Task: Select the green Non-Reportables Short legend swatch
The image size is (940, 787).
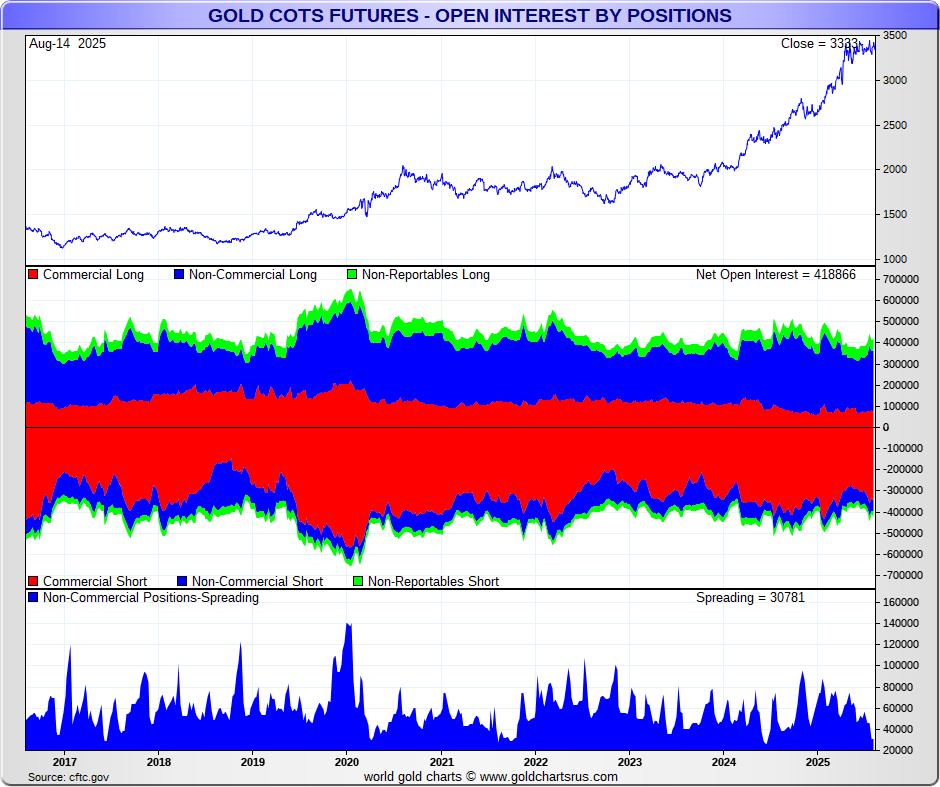Action: [358, 581]
